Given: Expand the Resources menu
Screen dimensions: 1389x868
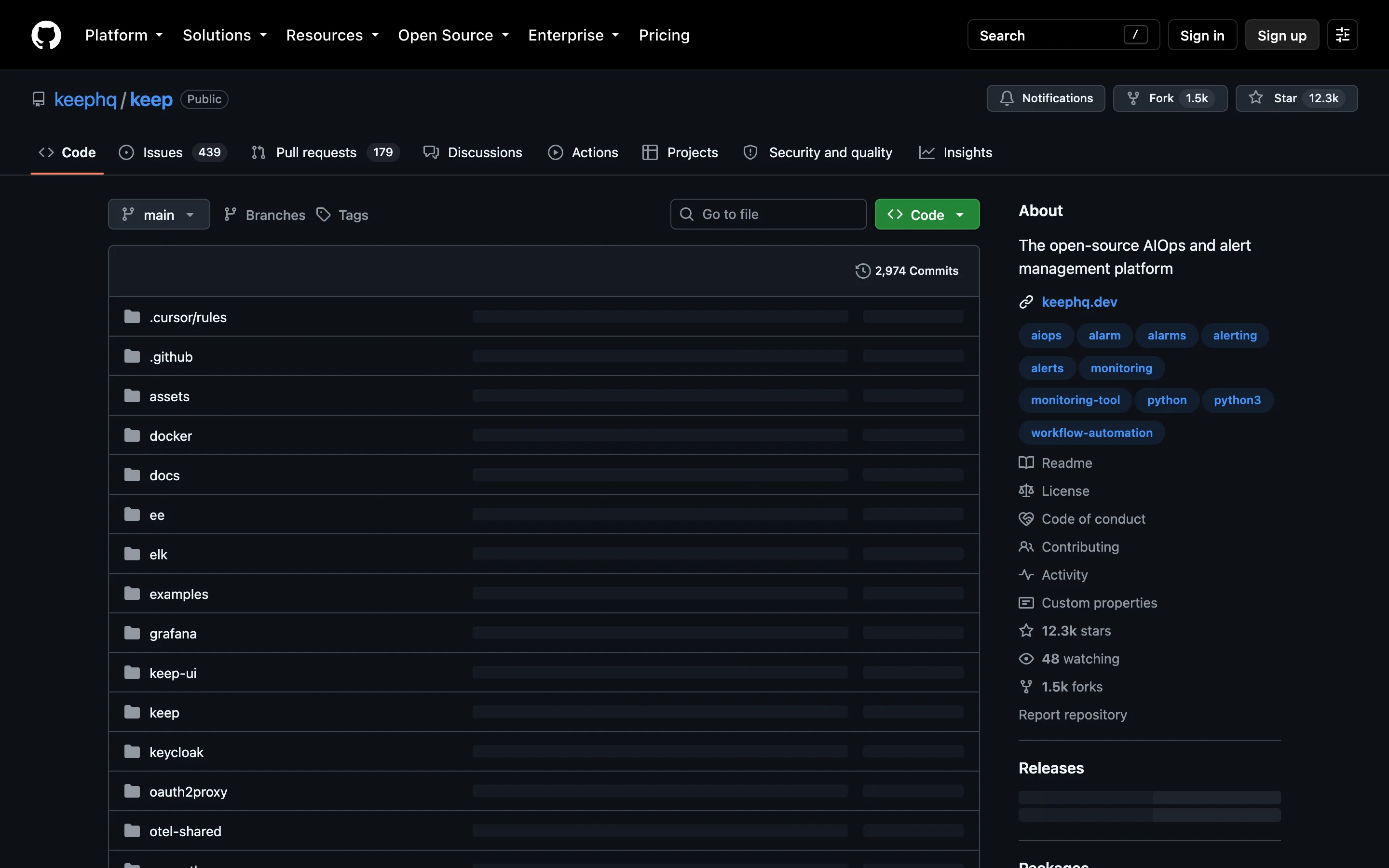Looking at the screenshot, I should click(332, 35).
